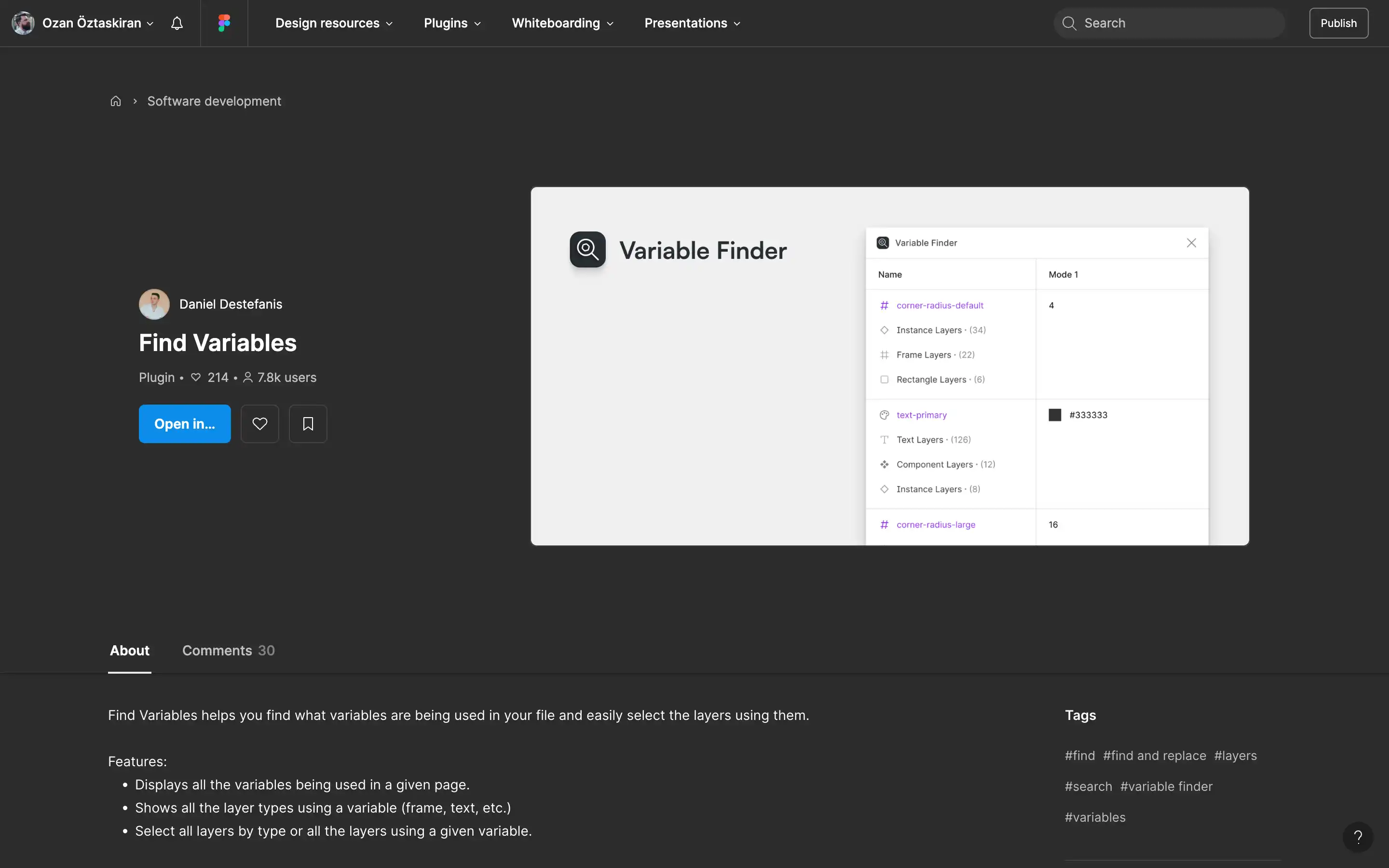Click the search magnifier icon

point(1069,23)
